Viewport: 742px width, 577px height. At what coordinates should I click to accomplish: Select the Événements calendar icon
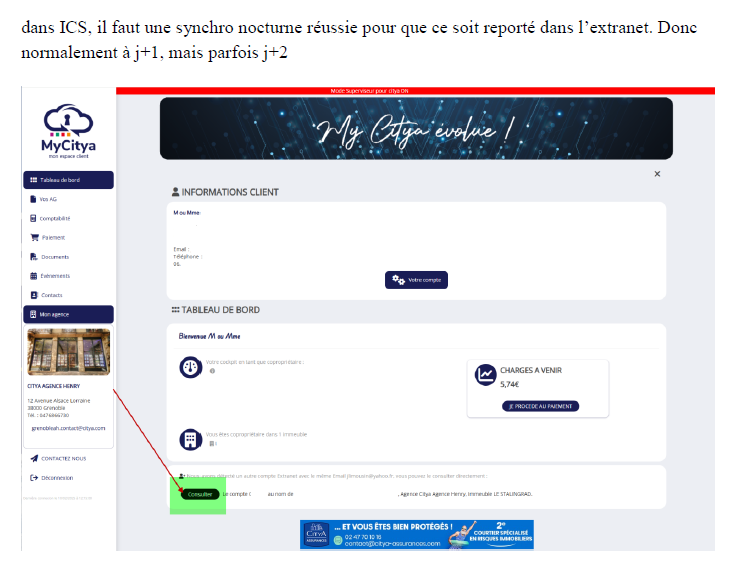34,276
